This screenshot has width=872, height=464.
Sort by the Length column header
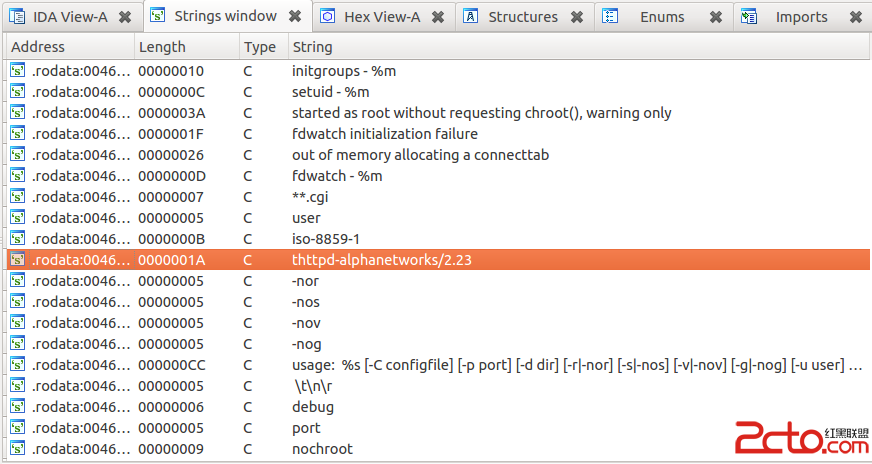[x=186, y=47]
